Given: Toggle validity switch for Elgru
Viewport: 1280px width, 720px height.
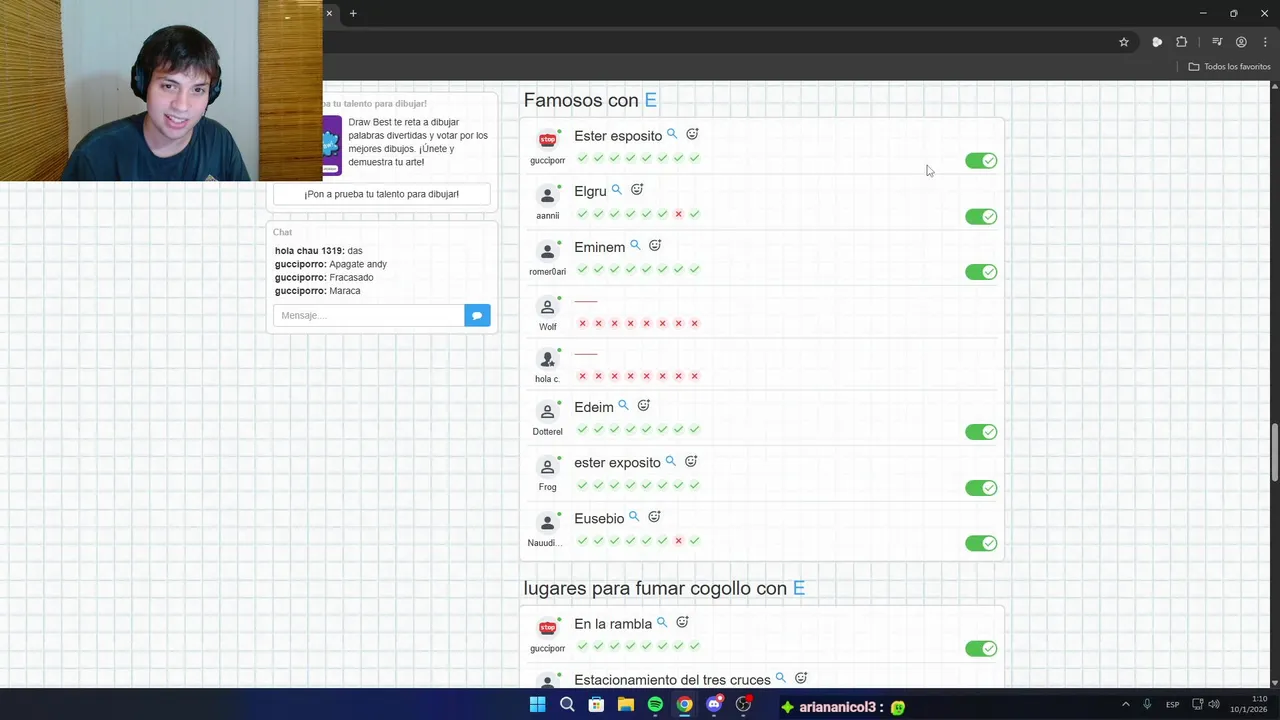Looking at the screenshot, I should (x=981, y=217).
